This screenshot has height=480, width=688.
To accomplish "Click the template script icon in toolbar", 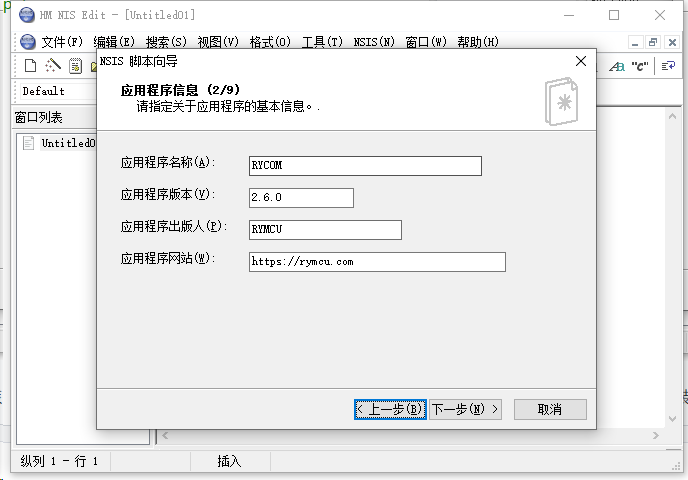I will pyautogui.click(x=75, y=66).
